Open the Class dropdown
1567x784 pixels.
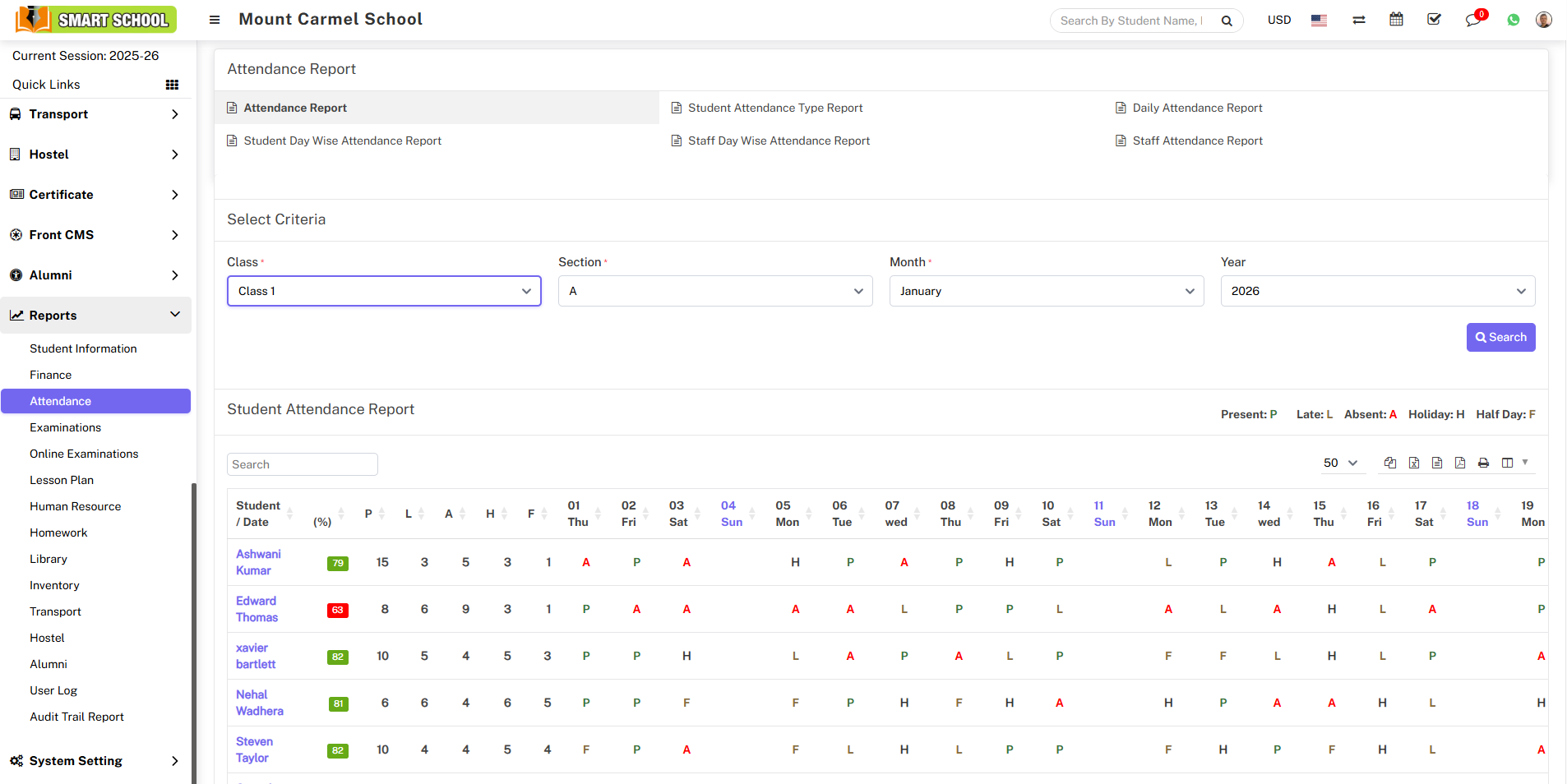pyautogui.click(x=384, y=291)
